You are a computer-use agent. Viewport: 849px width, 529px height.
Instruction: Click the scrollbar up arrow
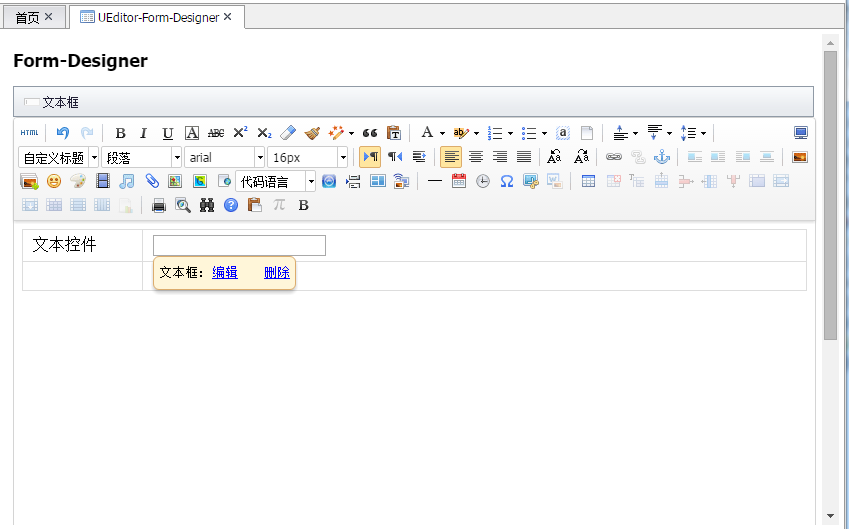tap(830, 42)
